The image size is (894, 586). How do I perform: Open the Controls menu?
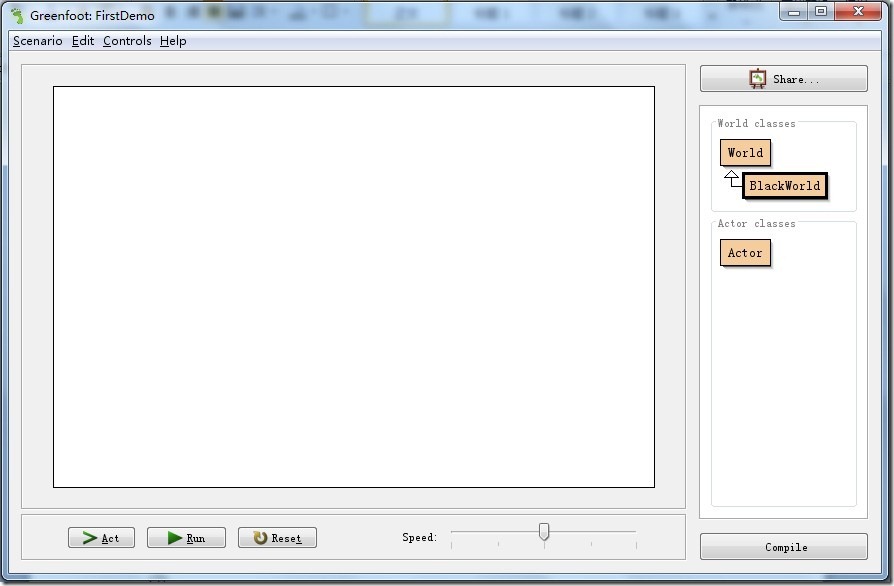click(x=127, y=41)
